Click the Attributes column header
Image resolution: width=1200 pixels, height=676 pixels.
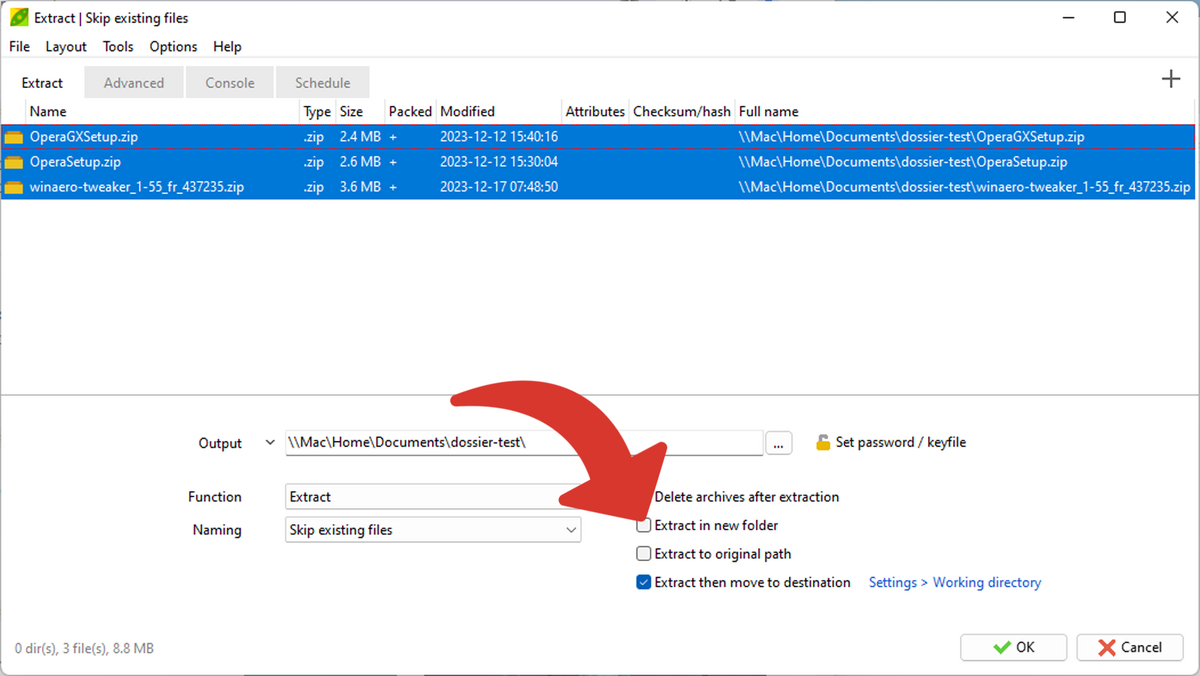pyautogui.click(x=595, y=112)
